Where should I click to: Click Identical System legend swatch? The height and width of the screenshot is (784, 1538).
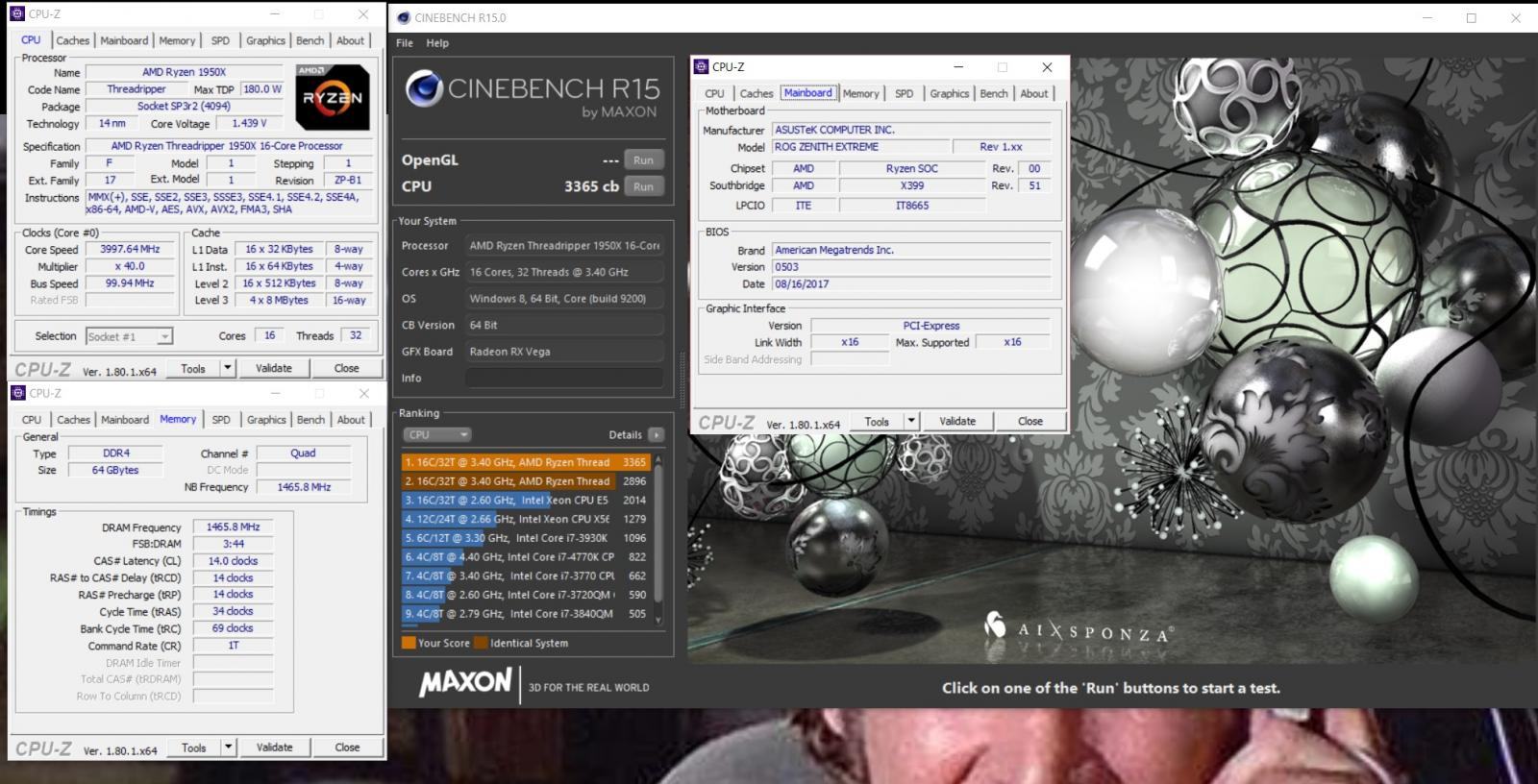[x=481, y=643]
